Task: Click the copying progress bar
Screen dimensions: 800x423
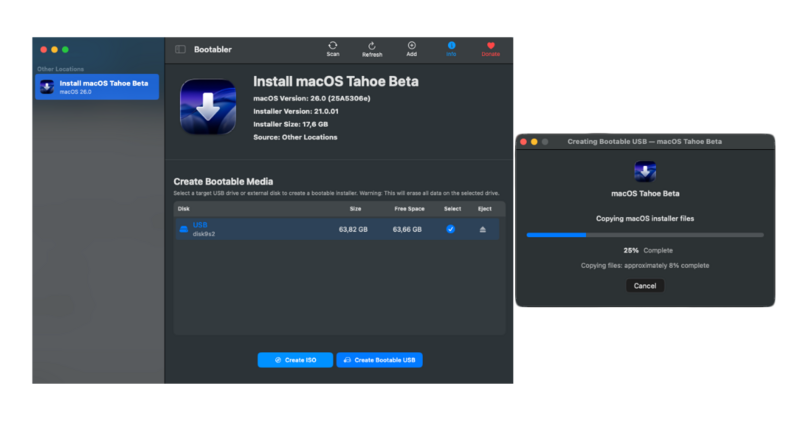Action: point(645,235)
